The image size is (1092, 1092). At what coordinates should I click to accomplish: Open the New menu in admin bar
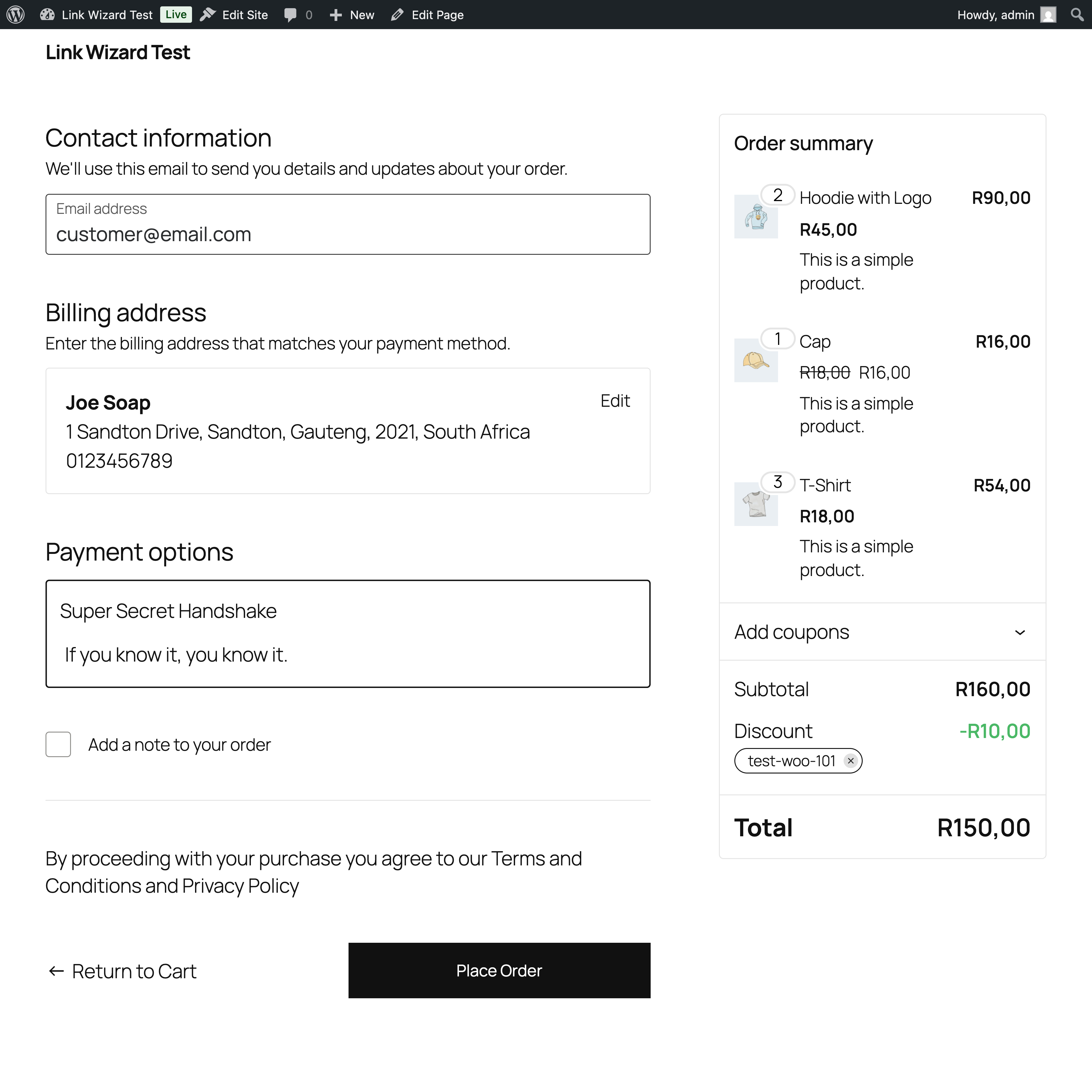pyautogui.click(x=352, y=15)
